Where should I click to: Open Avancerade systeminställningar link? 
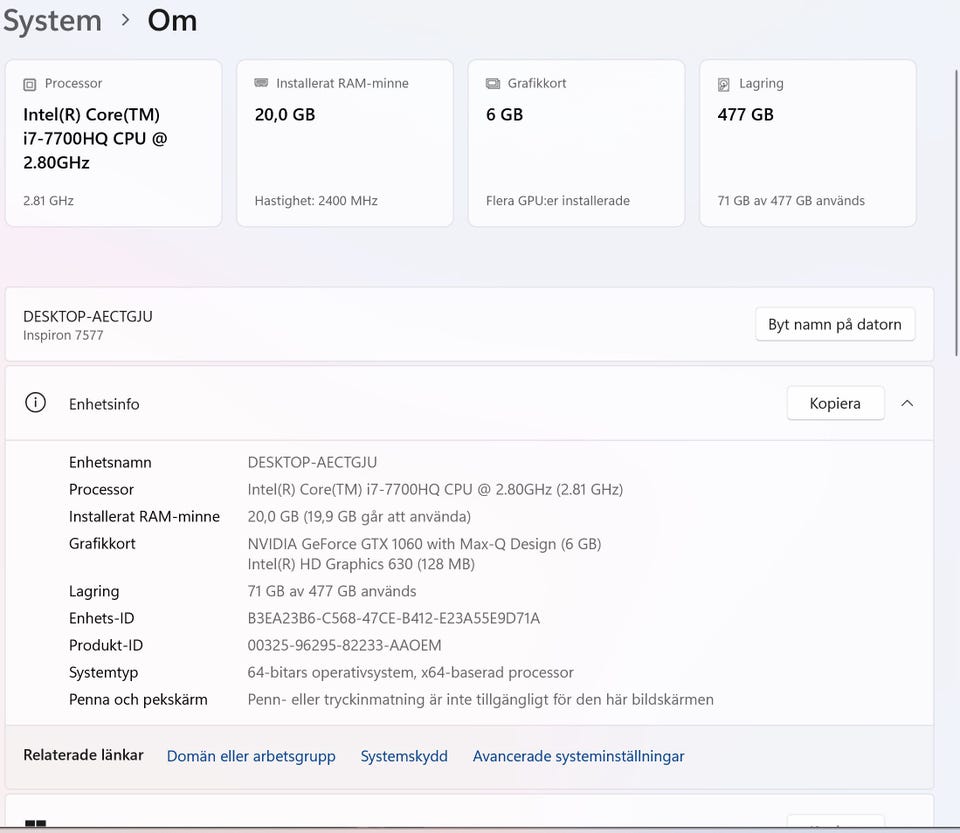[x=578, y=756]
